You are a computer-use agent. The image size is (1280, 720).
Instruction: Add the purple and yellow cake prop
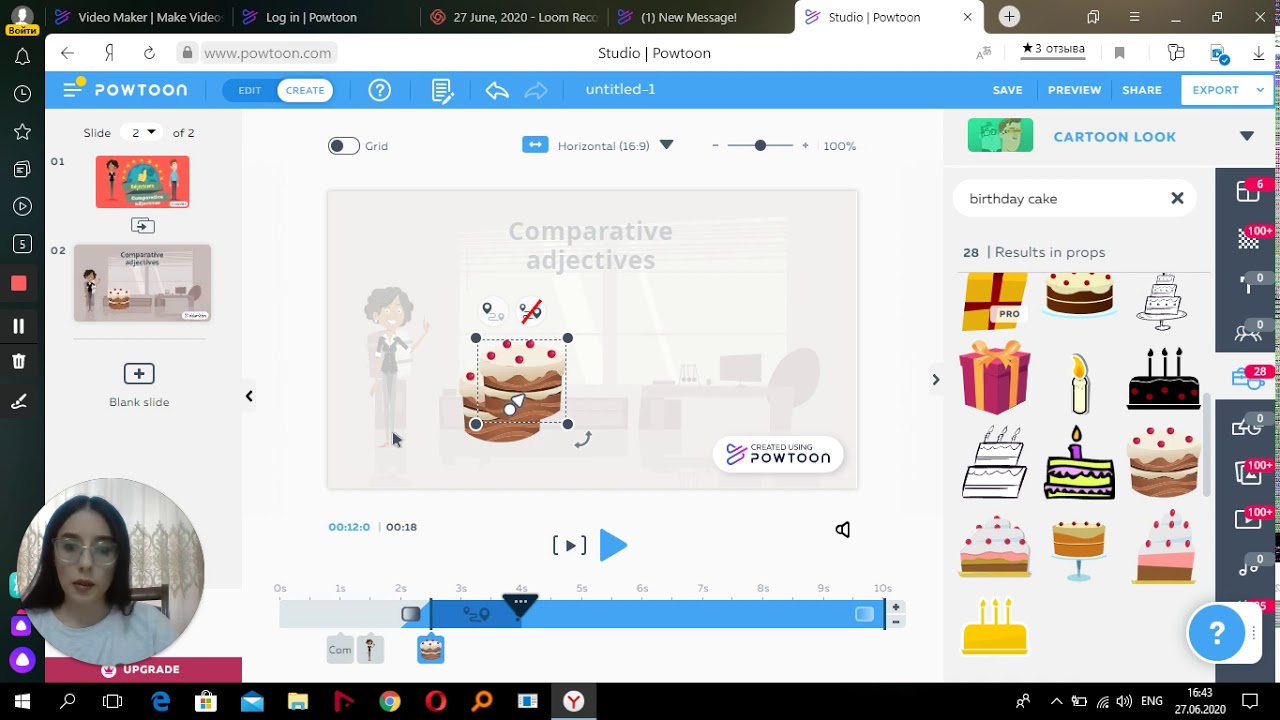click(x=1079, y=463)
